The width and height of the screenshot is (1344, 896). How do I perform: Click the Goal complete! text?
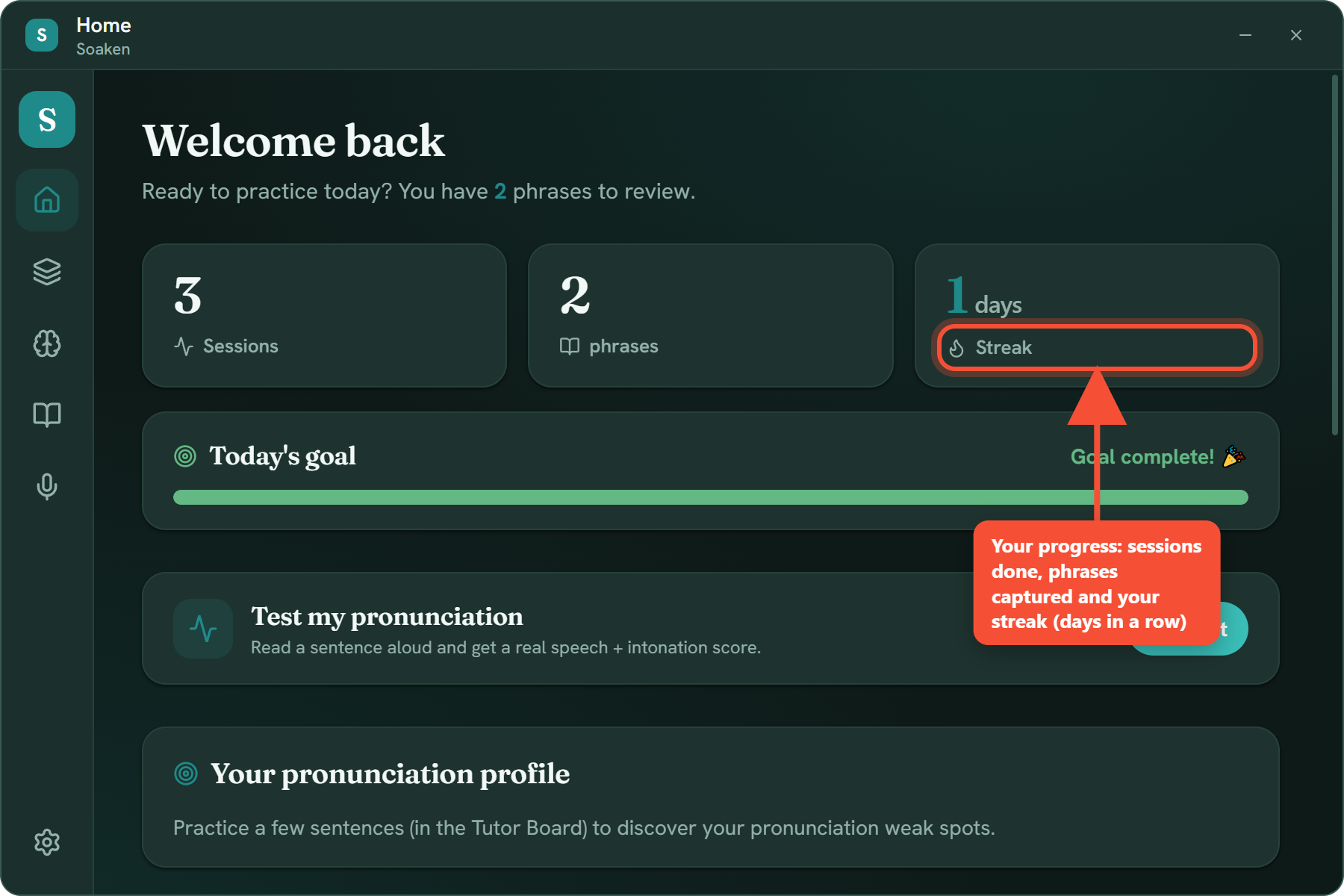pos(1142,457)
